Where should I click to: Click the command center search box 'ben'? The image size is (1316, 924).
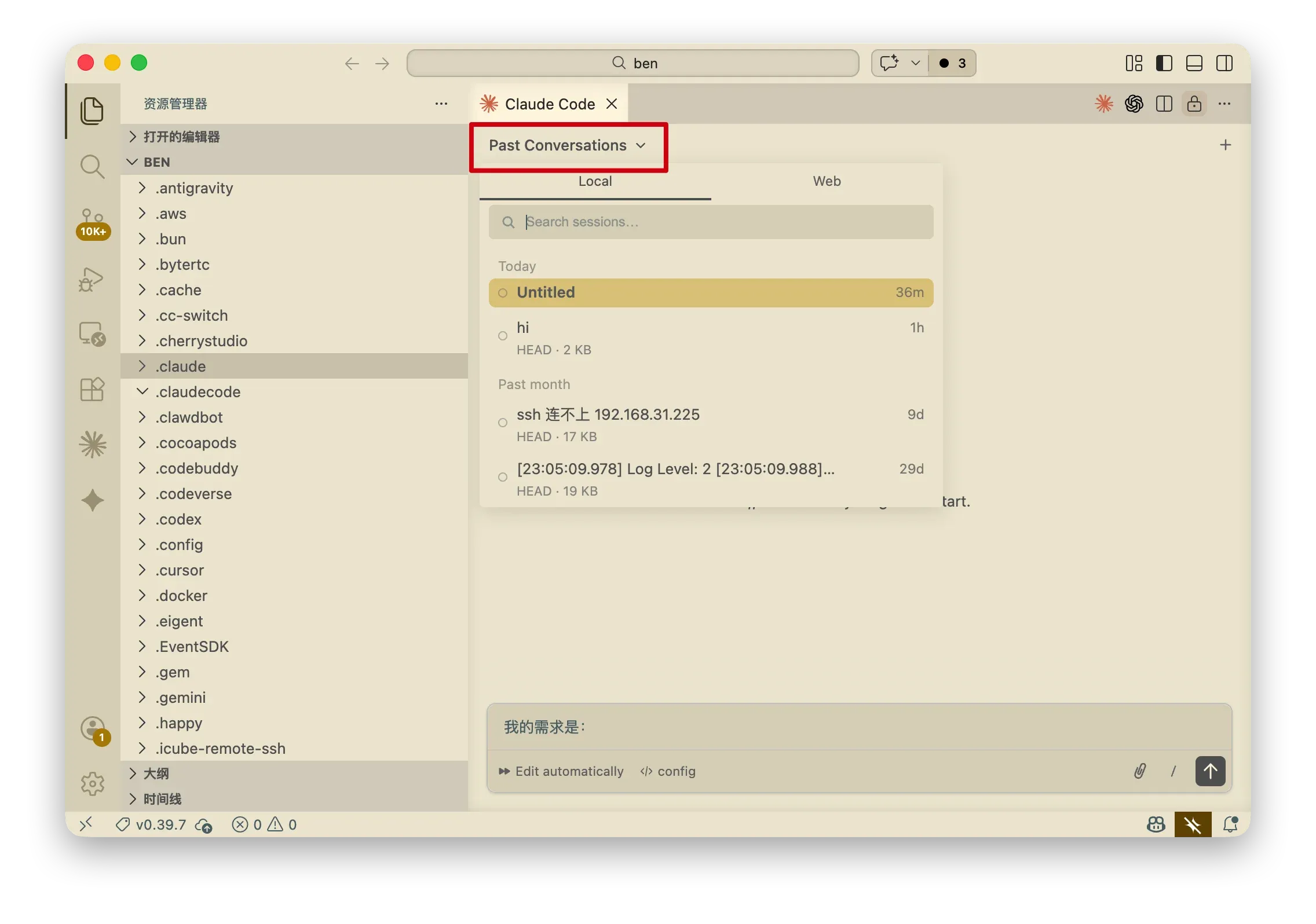click(x=633, y=63)
